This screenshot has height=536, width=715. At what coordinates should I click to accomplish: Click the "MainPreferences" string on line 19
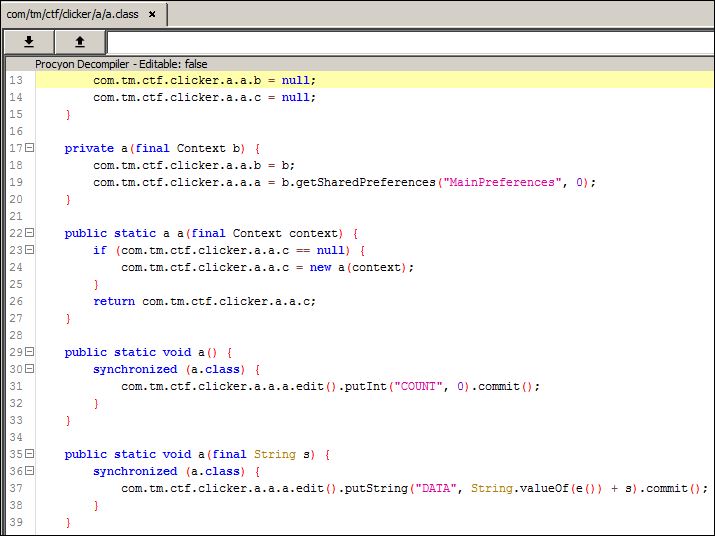click(x=502, y=182)
